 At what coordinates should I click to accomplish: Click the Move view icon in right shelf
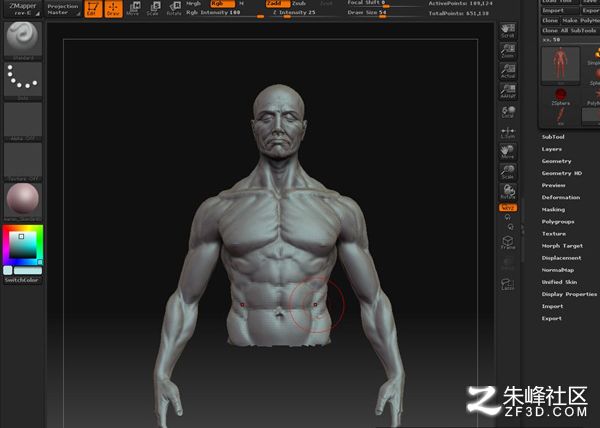point(508,151)
